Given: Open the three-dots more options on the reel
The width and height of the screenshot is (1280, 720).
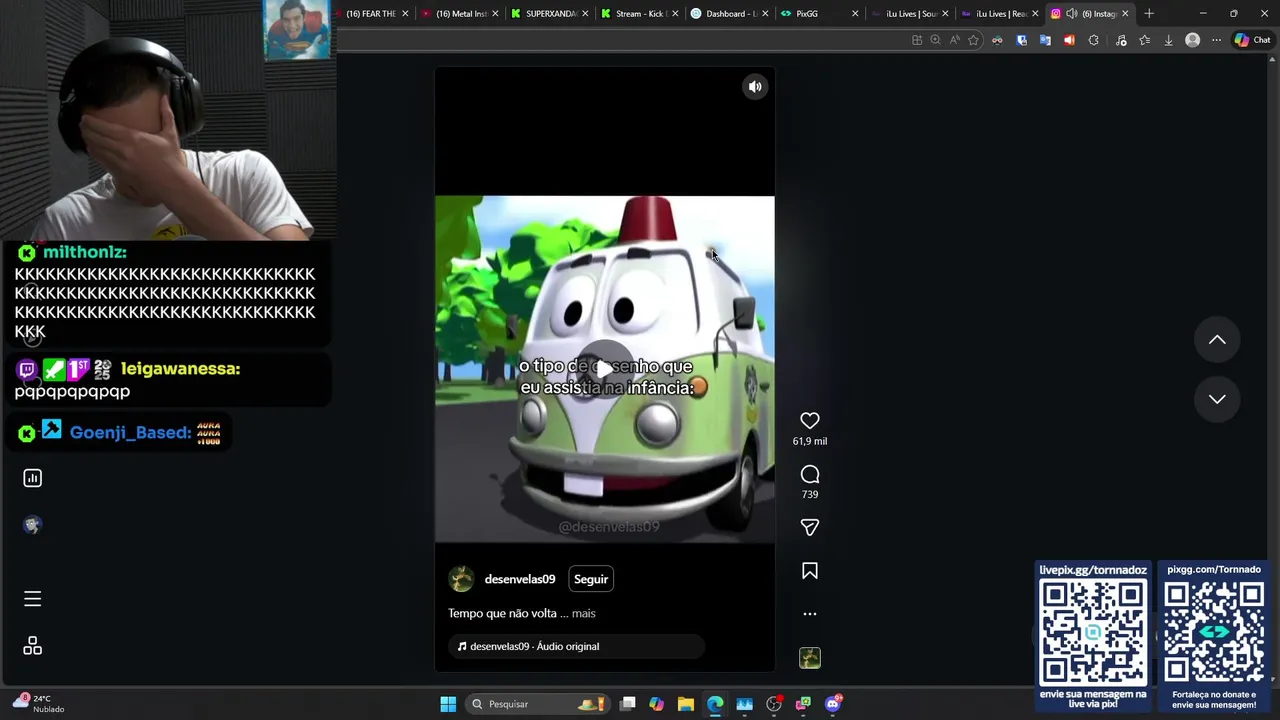Looking at the screenshot, I should tap(810, 614).
